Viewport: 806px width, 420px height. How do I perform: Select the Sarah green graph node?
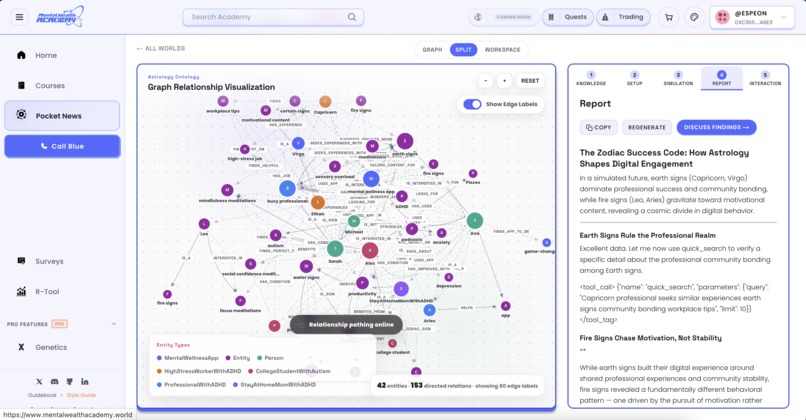click(x=335, y=249)
